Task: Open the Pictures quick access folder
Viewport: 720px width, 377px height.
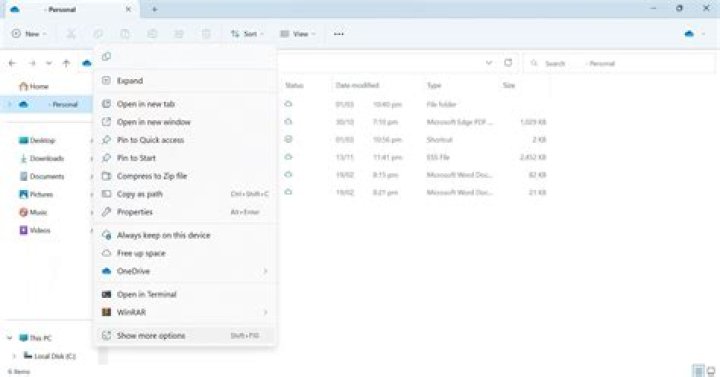Action: (x=36, y=194)
